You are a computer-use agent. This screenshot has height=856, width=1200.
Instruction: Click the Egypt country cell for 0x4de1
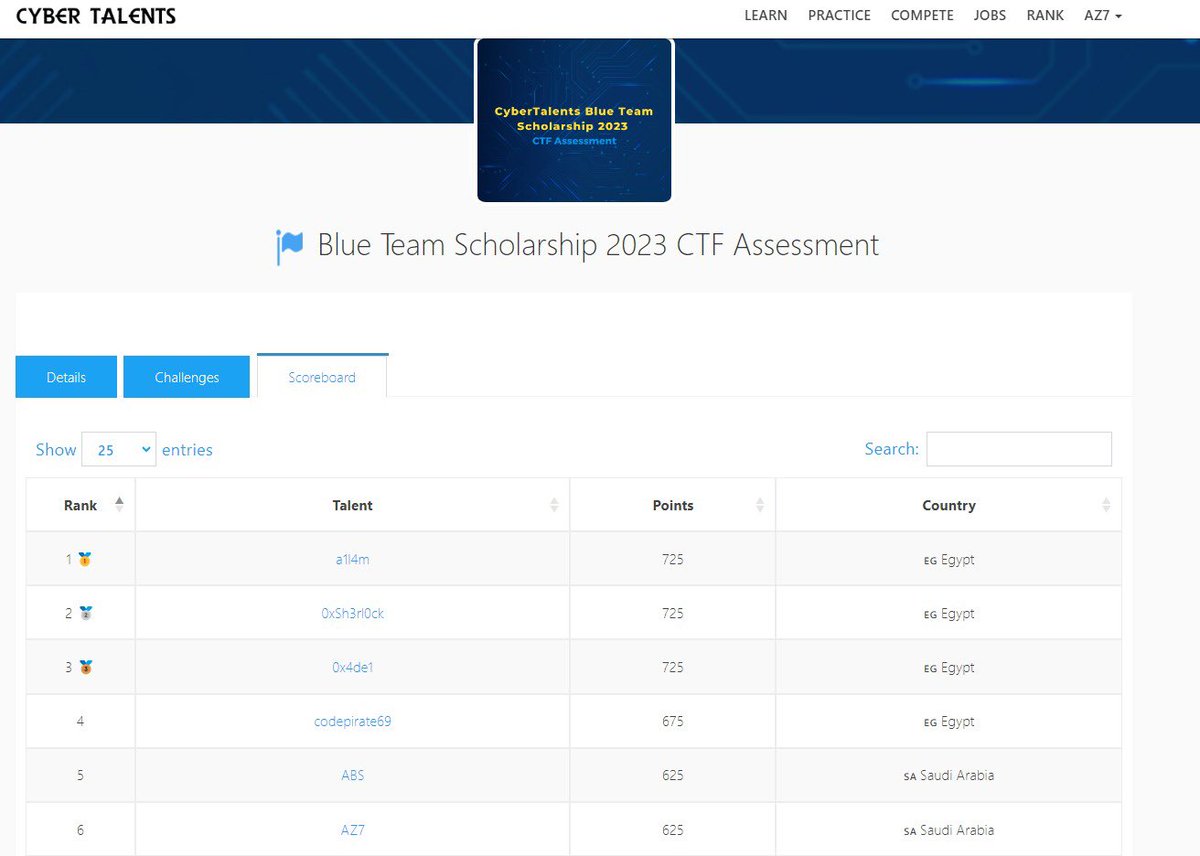tap(949, 667)
